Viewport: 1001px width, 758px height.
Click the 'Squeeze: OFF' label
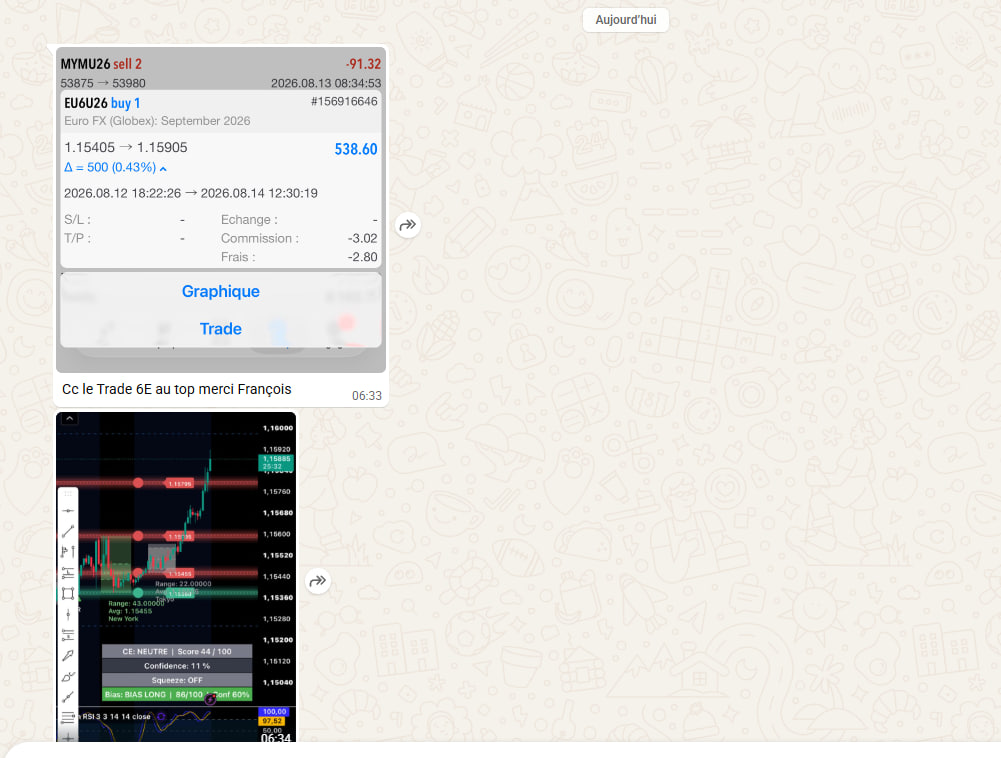click(177, 680)
